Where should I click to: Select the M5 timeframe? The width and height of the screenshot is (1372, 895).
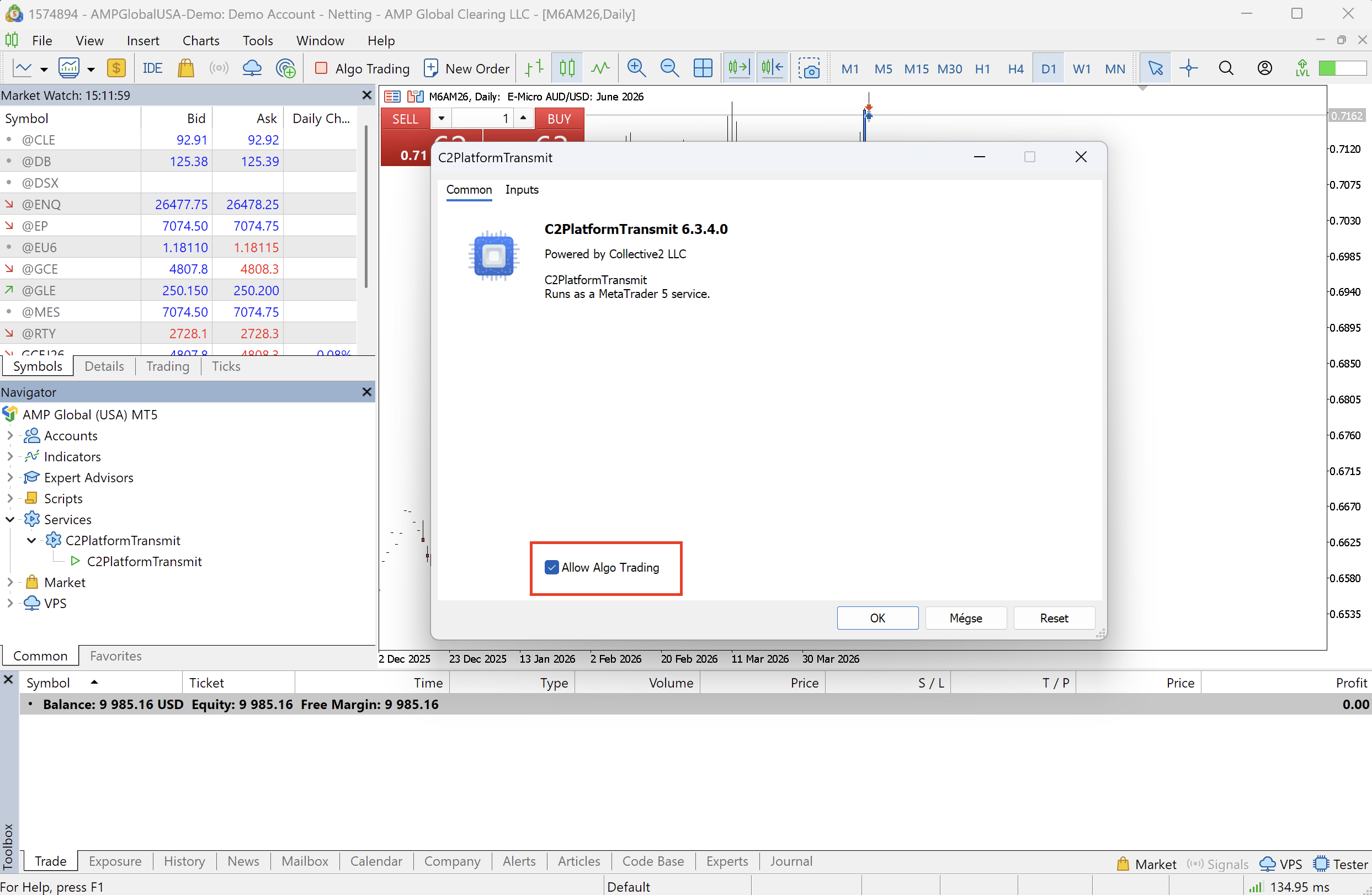coord(883,69)
